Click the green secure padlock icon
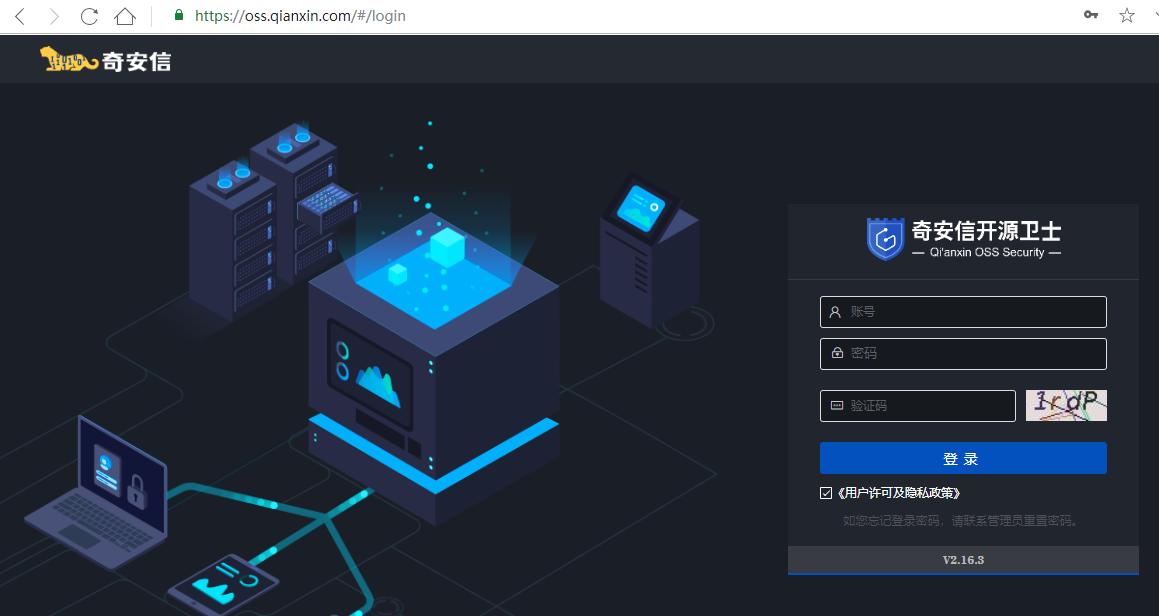 click(x=179, y=16)
